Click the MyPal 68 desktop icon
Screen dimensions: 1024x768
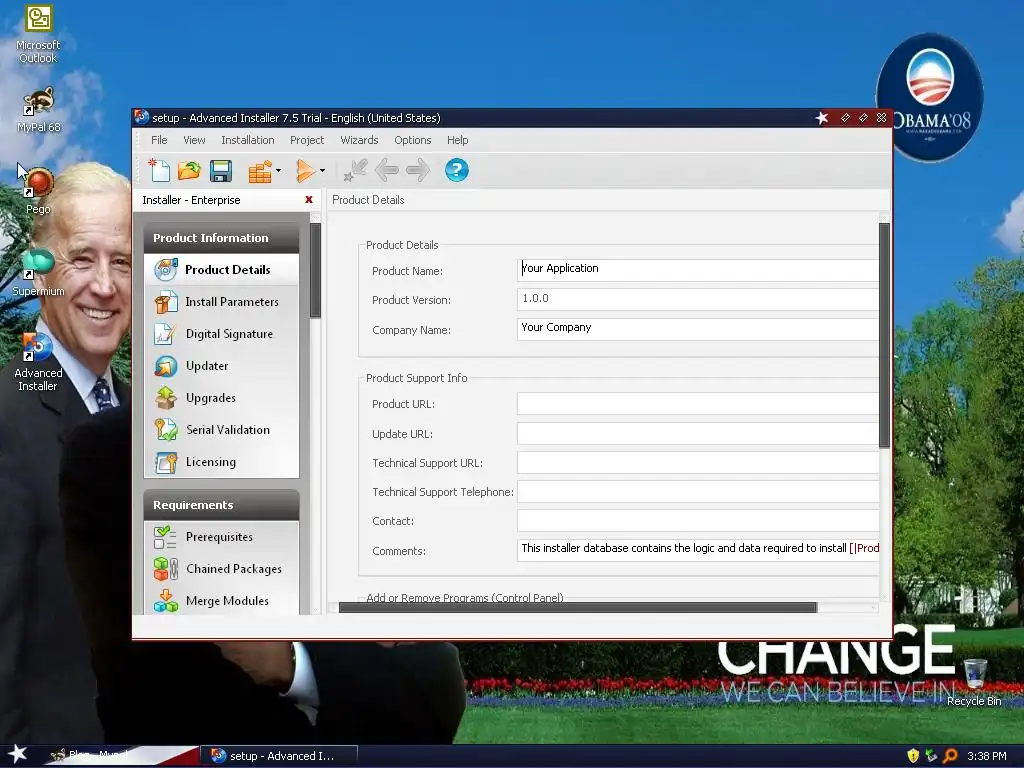[x=39, y=110]
